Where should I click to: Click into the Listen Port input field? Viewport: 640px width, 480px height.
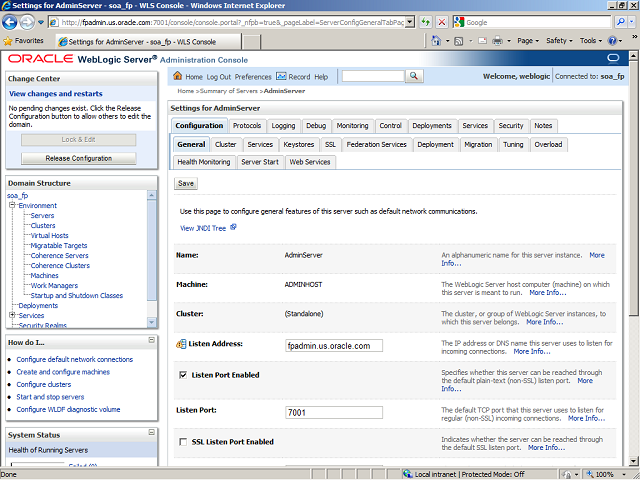(x=334, y=412)
